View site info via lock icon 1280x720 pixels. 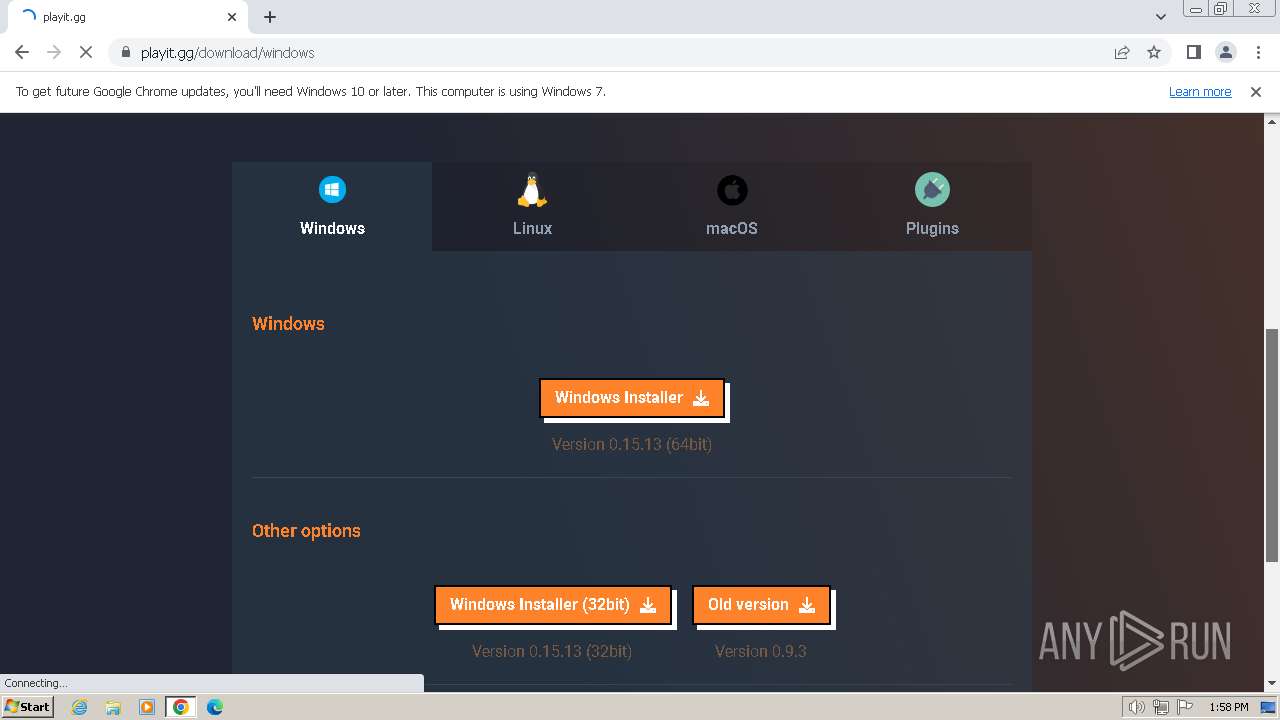coord(125,53)
